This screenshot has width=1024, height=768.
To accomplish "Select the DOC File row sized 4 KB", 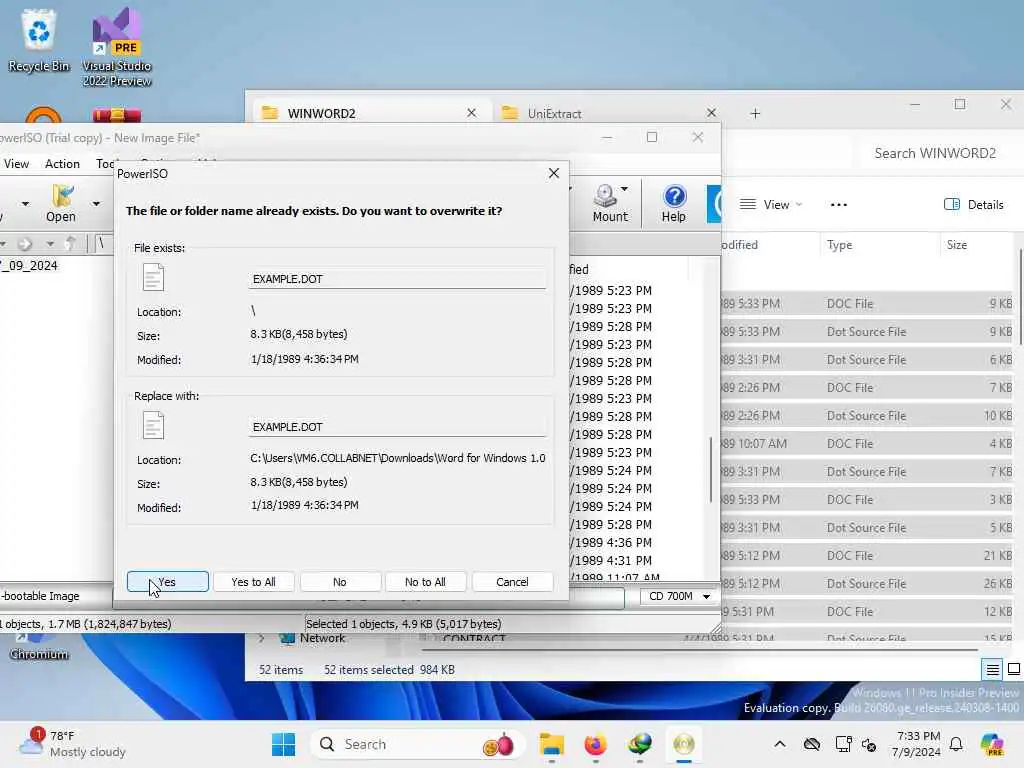I will click(867, 443).
